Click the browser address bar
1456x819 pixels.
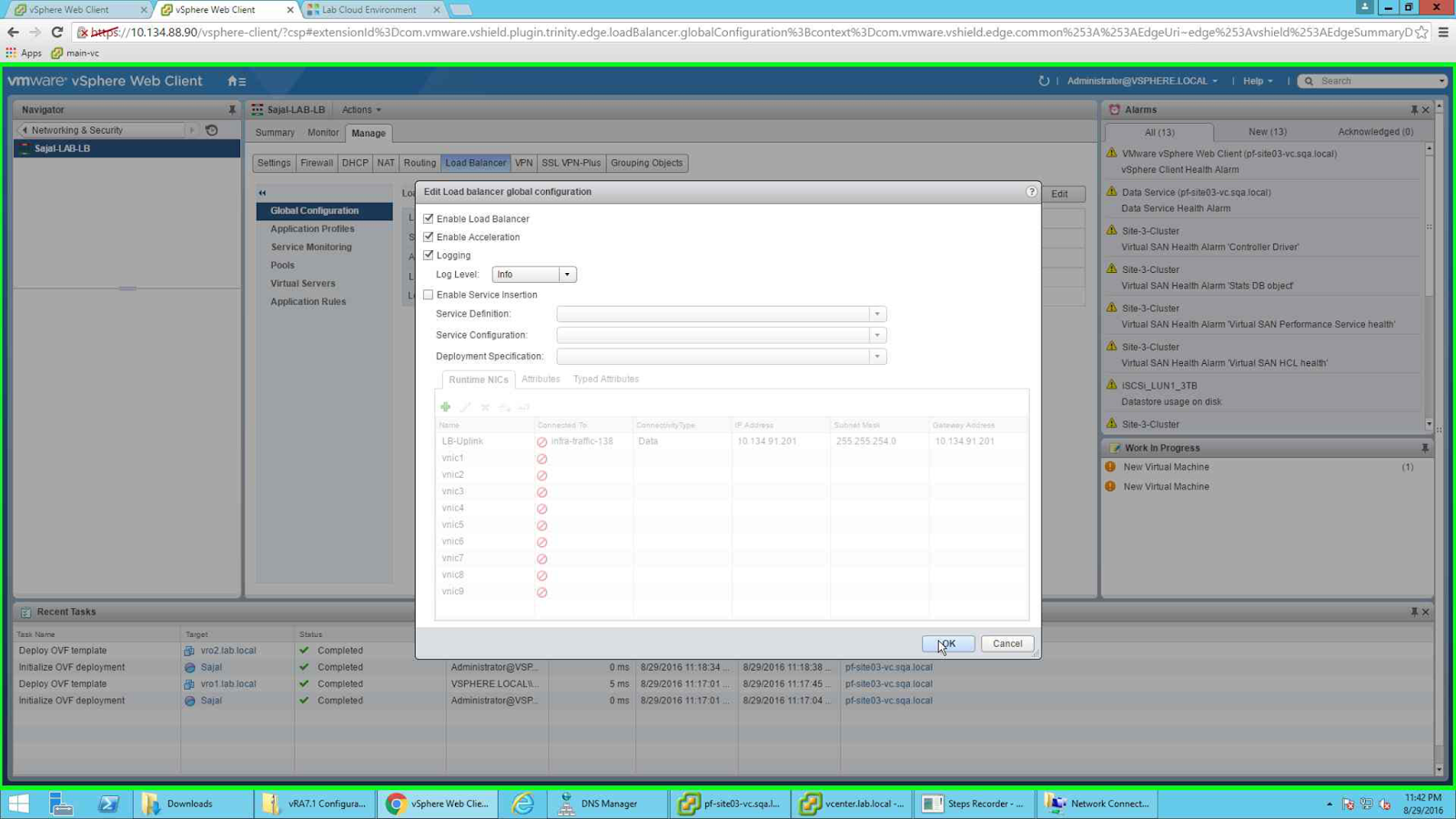(x=746, y=32)
